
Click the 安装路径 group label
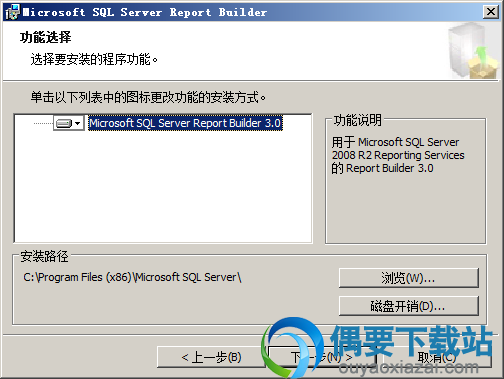coord(44,256)
